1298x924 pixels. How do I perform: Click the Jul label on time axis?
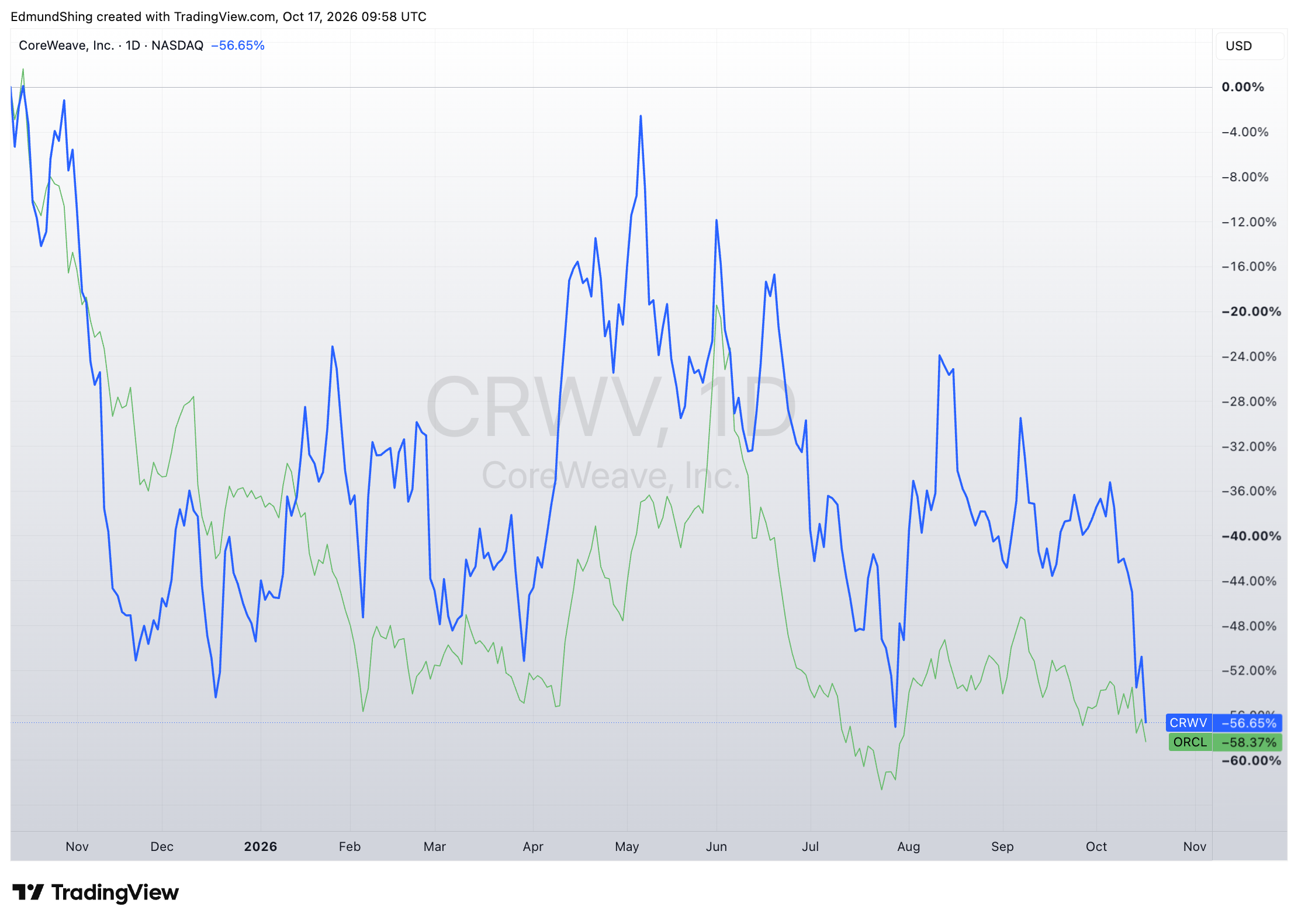tap(810, 846)
